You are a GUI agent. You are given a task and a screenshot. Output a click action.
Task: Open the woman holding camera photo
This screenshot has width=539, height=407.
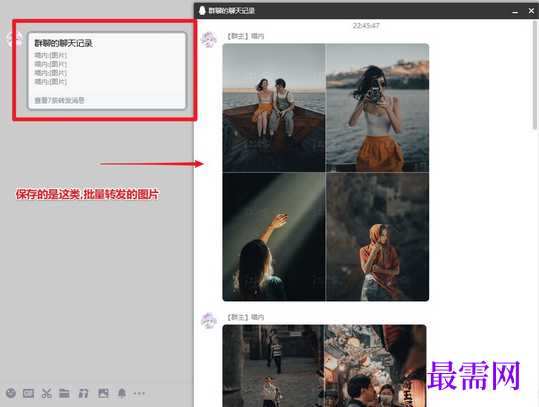coord(377,108)
